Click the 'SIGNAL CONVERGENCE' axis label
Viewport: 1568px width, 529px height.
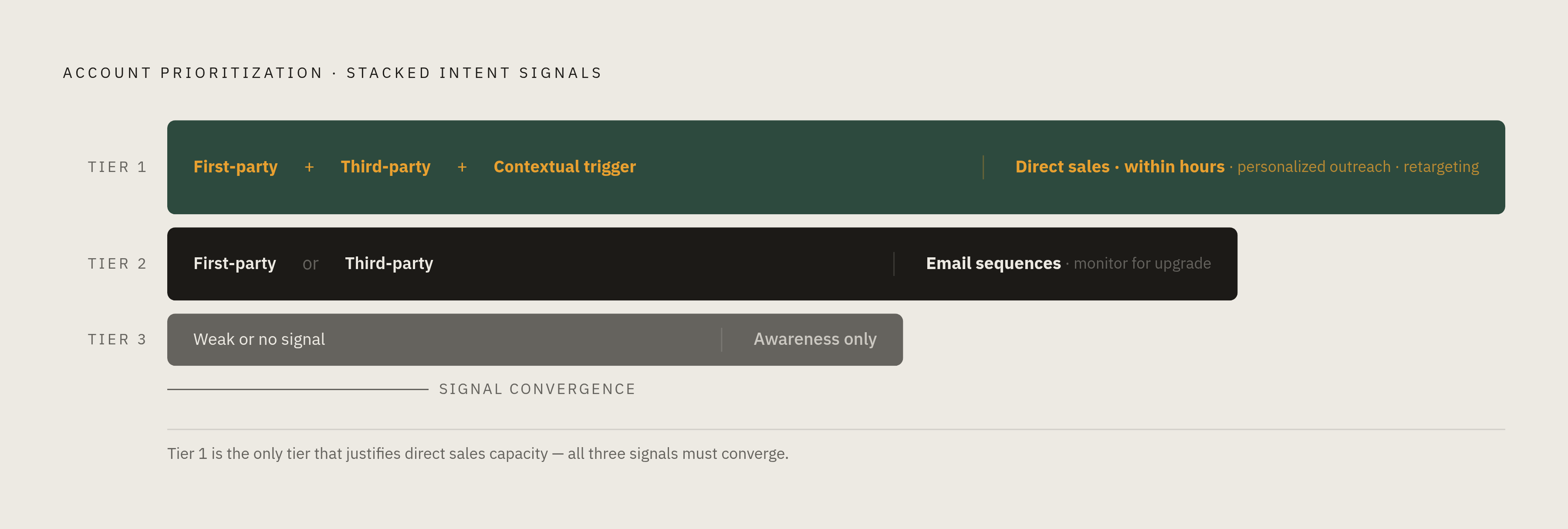tap(537, 390)
